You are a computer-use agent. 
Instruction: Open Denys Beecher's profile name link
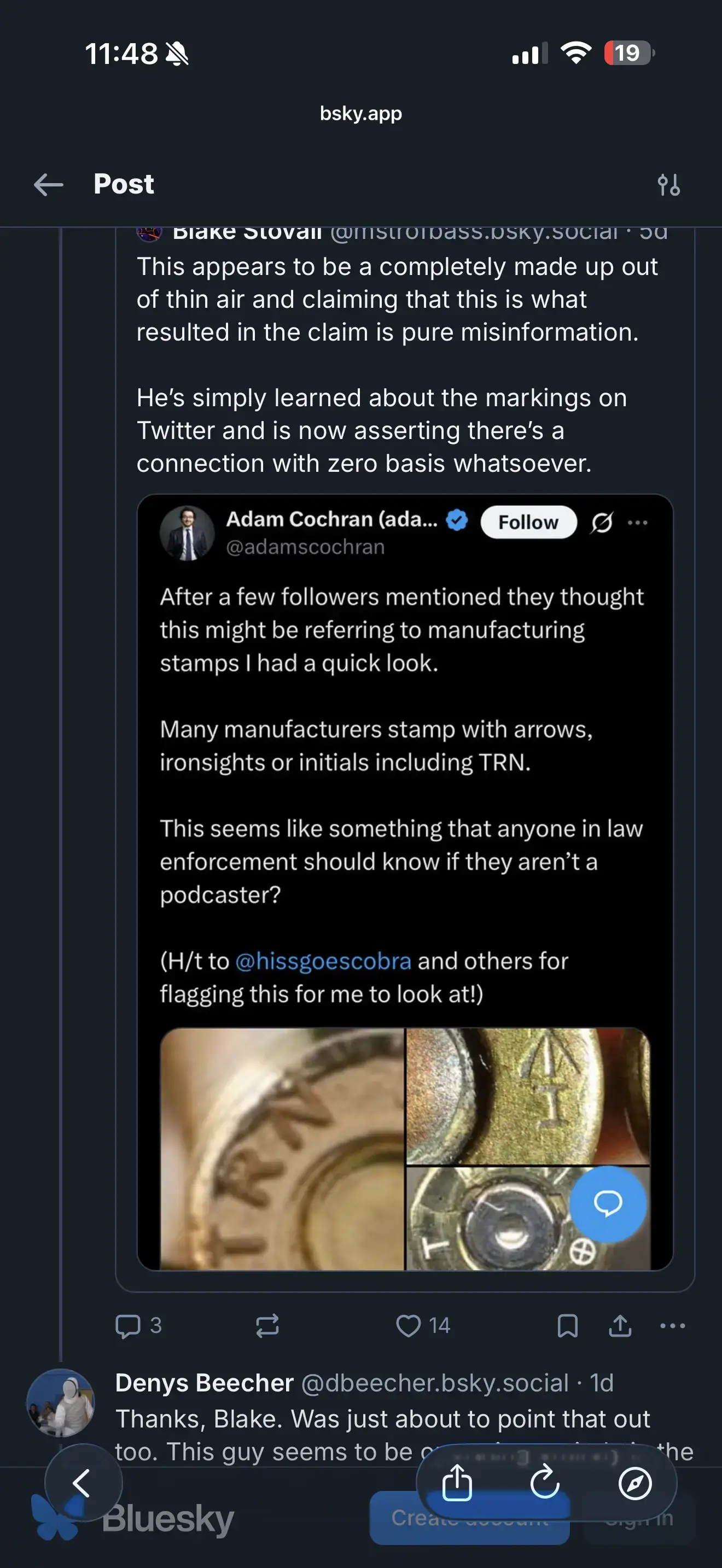coord(205,1383)
